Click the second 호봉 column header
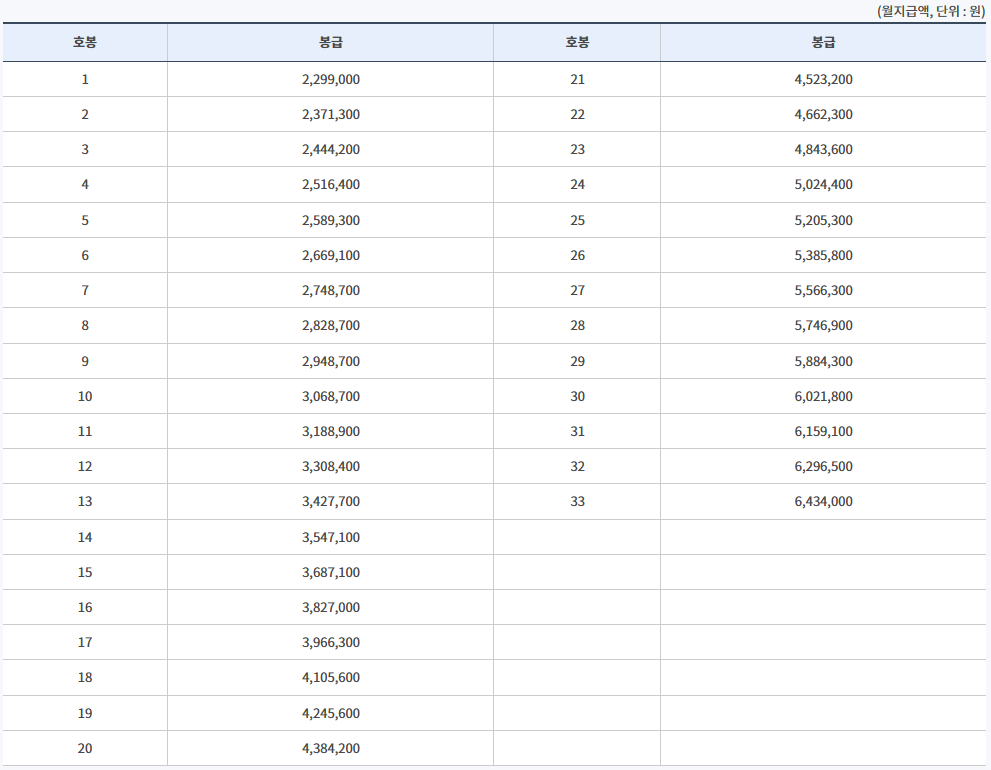This screenshot has height=770, width=991. coord(576,42)
